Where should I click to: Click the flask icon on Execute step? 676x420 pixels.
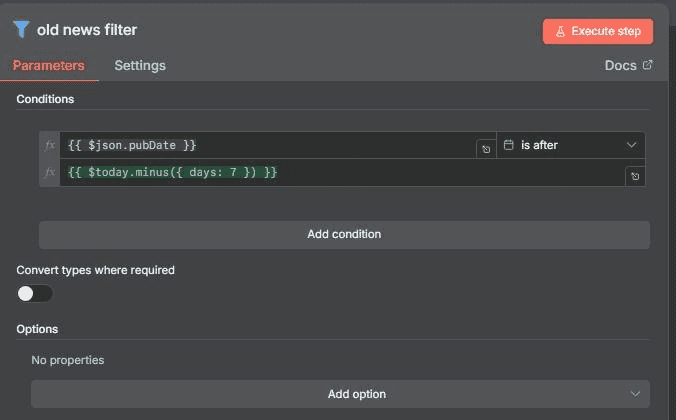(561, 31)
